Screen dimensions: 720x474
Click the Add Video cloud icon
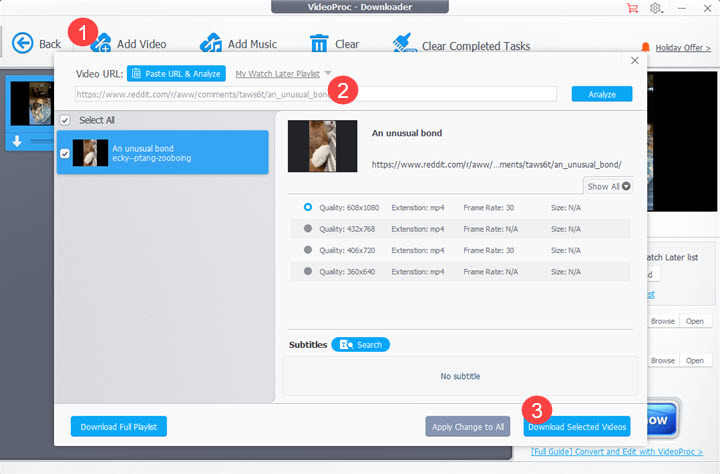(101, 44)
